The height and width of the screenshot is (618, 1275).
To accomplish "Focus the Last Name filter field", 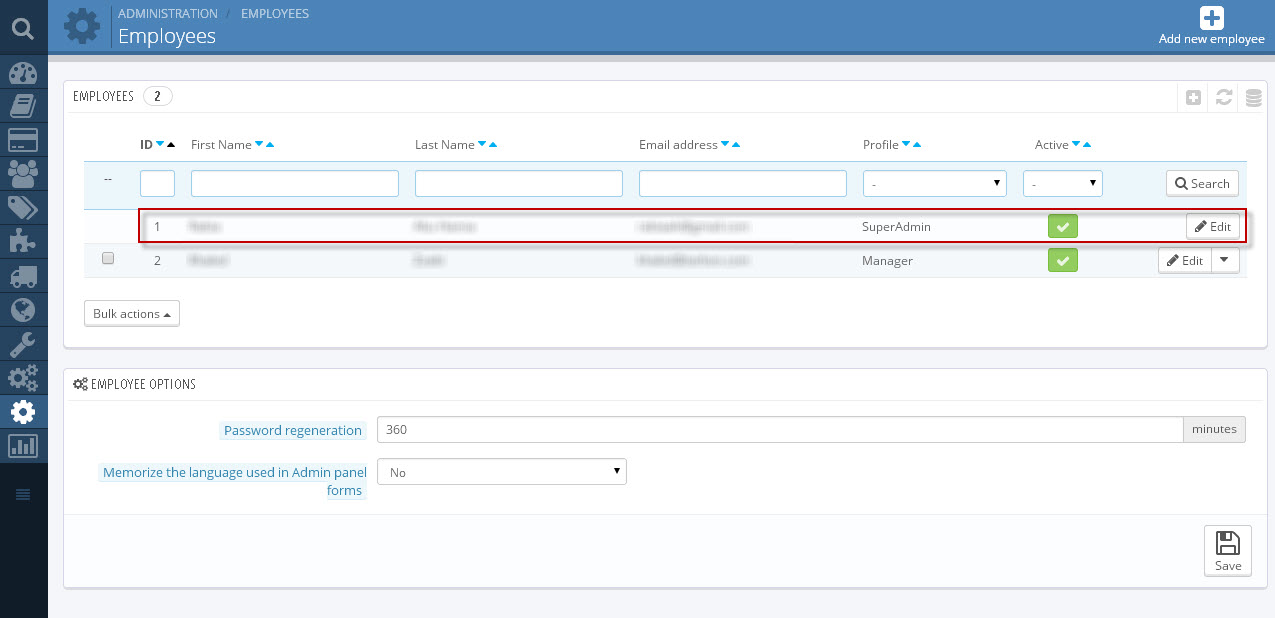I will (519, 183).
